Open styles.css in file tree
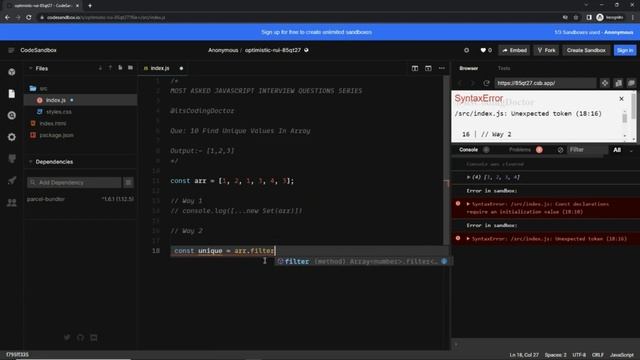640x360 pixels. (59, 111)
